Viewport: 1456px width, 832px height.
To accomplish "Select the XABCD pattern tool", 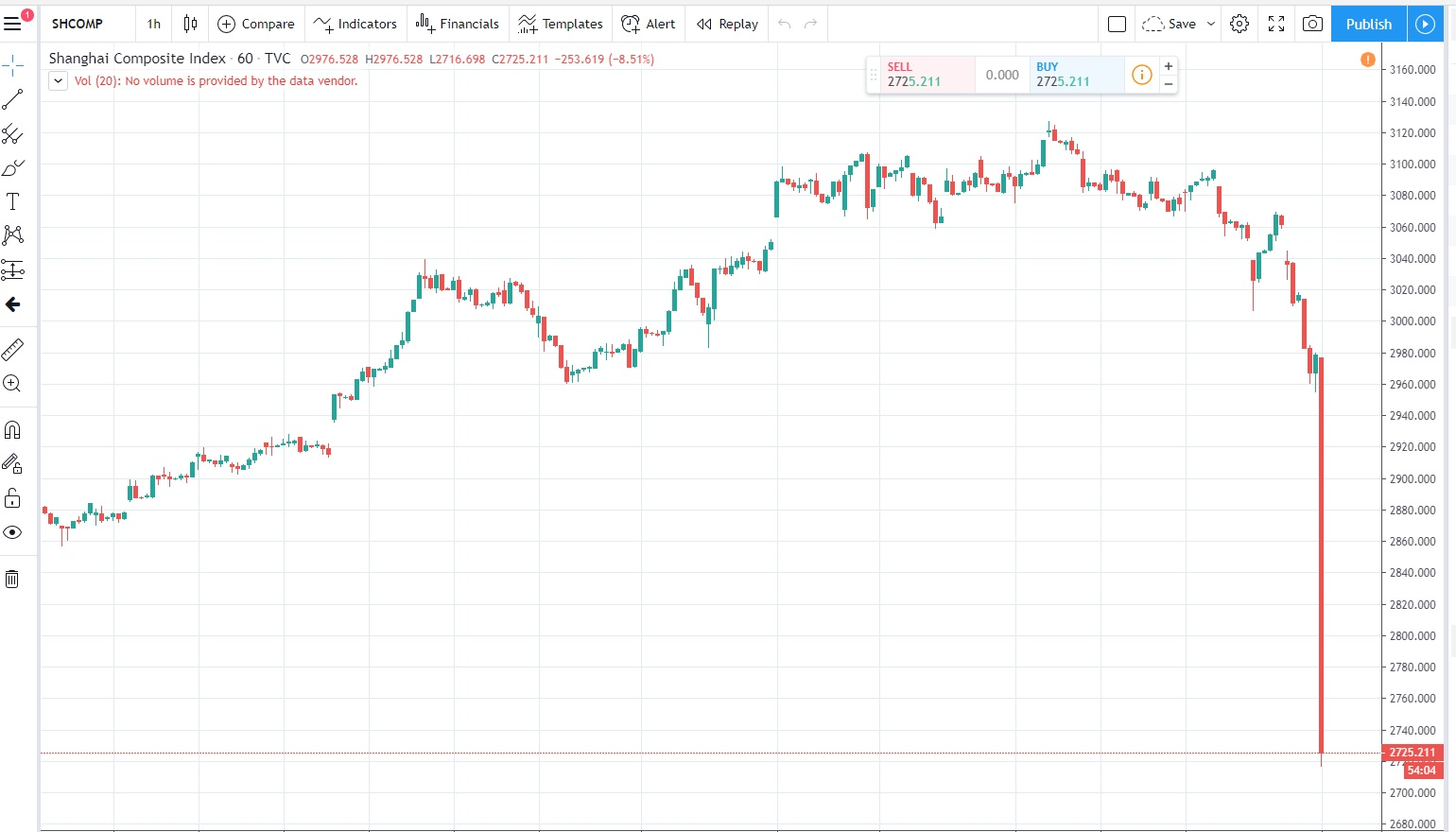I will (13, 235).
